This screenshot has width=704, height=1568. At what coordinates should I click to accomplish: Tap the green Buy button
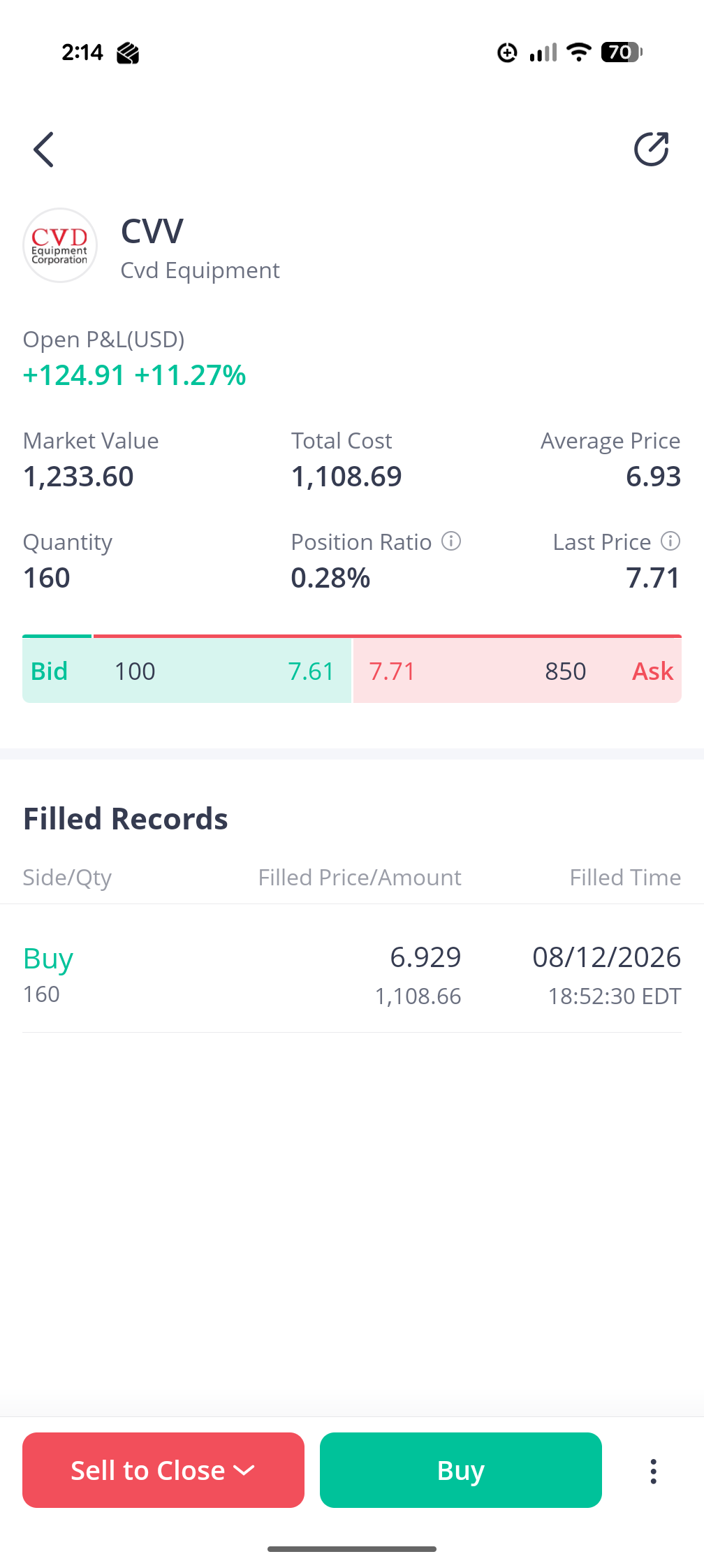pyautogui.click(x=461, y=1470)
